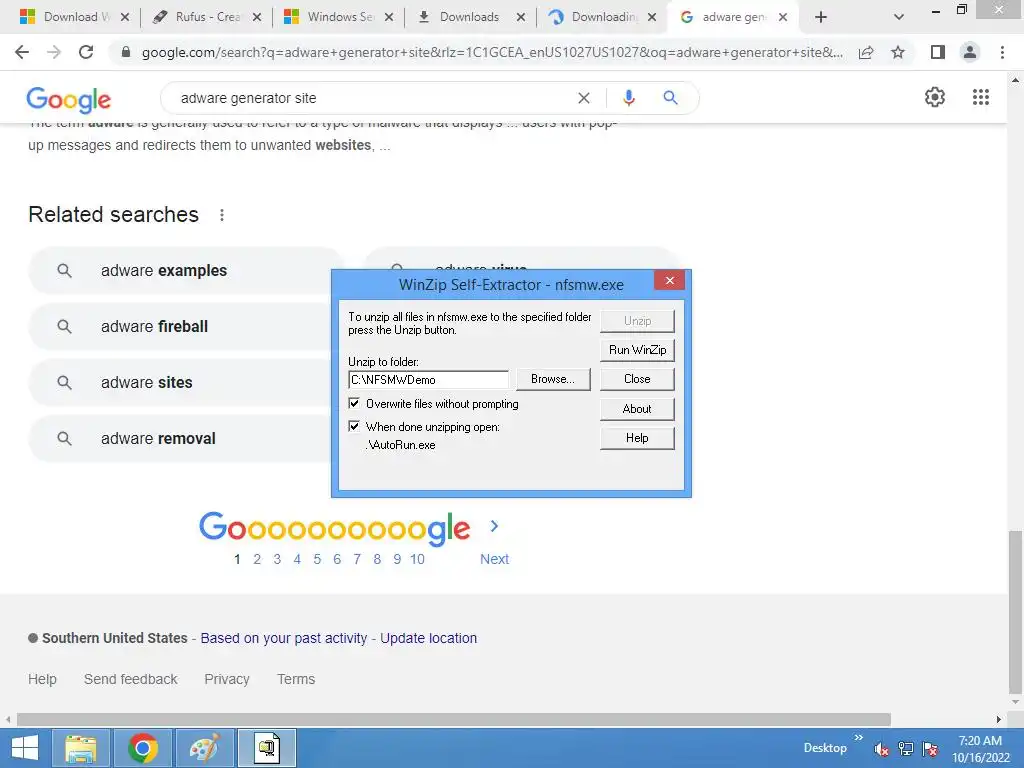Click Chrome forward arrow
The image size is (1024, 768).
(x=54, y=52)
